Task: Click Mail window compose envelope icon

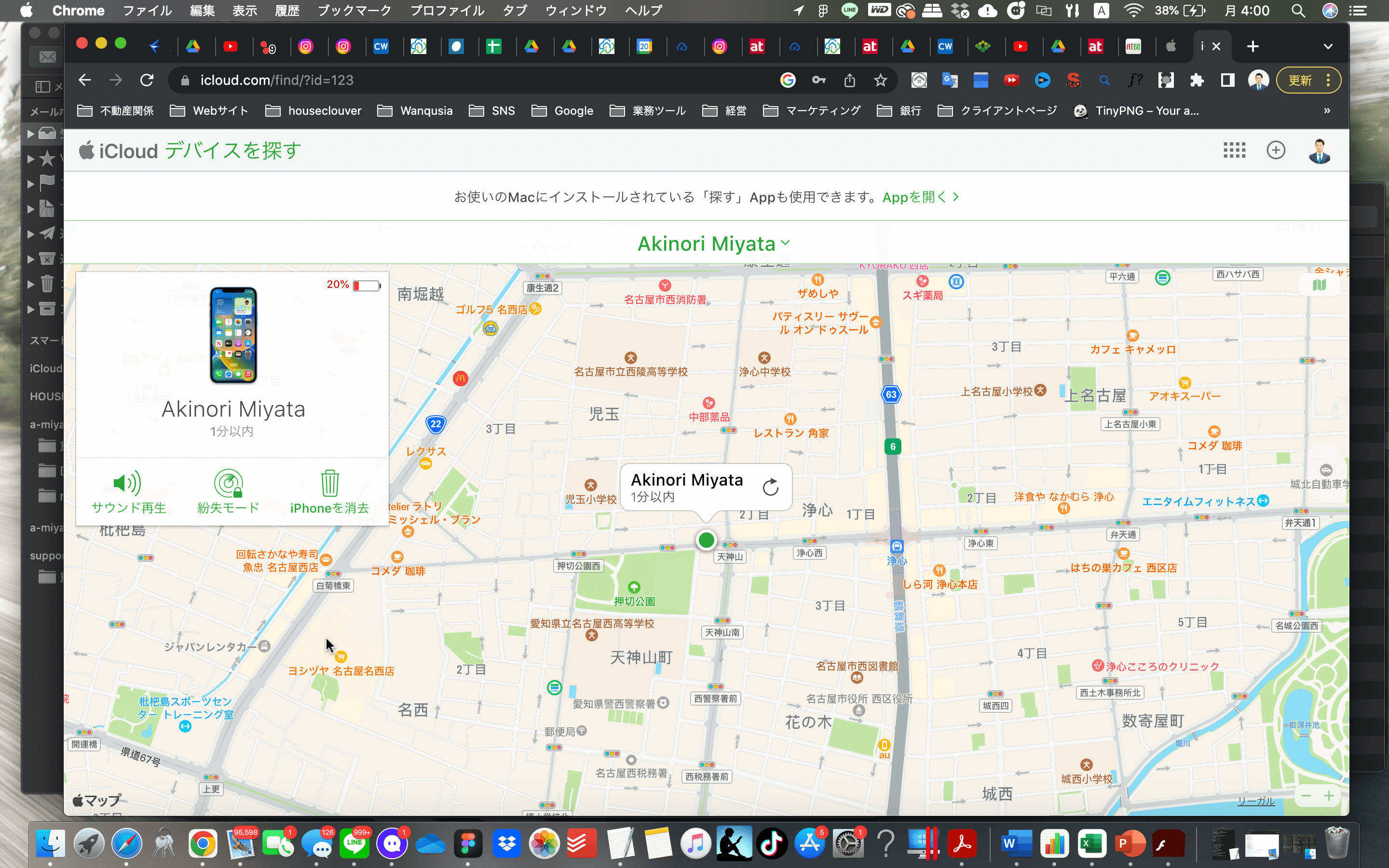Action: 47,57
